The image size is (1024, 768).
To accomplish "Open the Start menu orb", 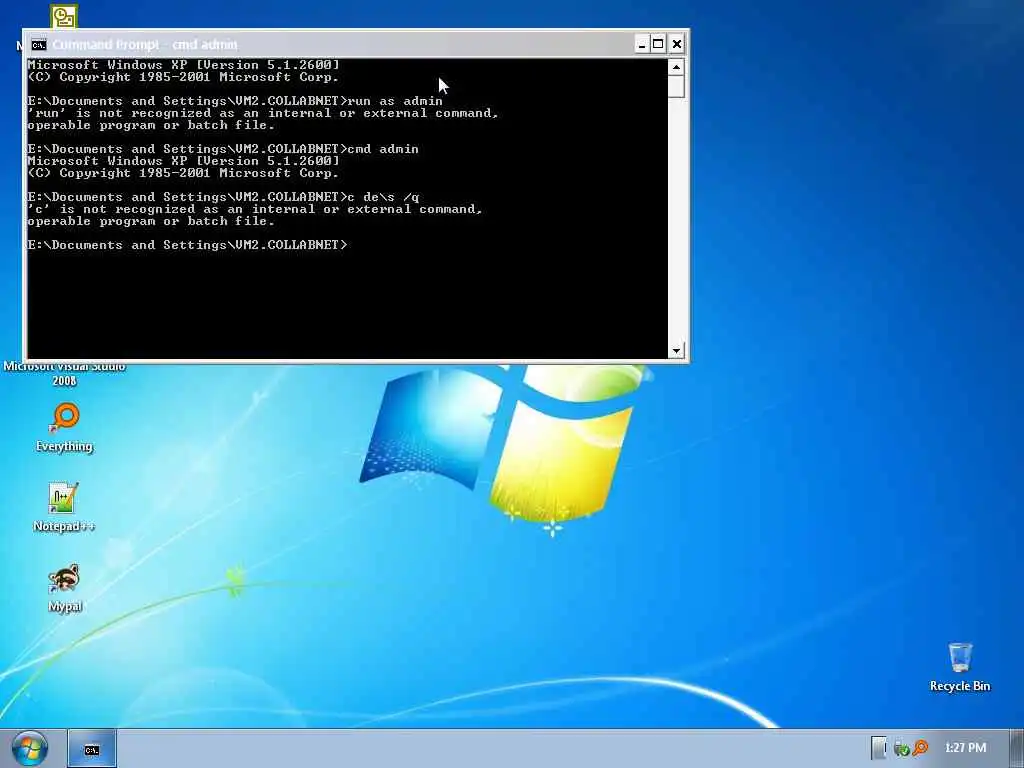I will coord(29,748).
